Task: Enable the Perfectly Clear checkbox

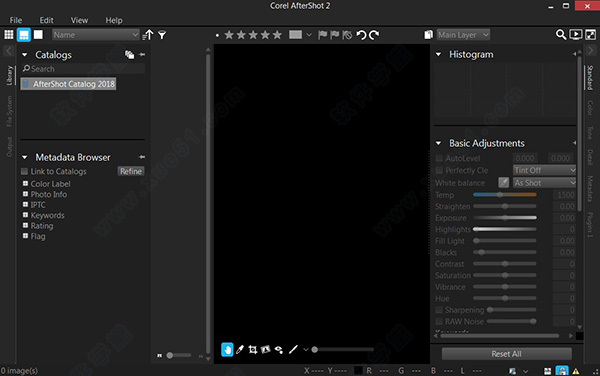Action: [439, 170]
